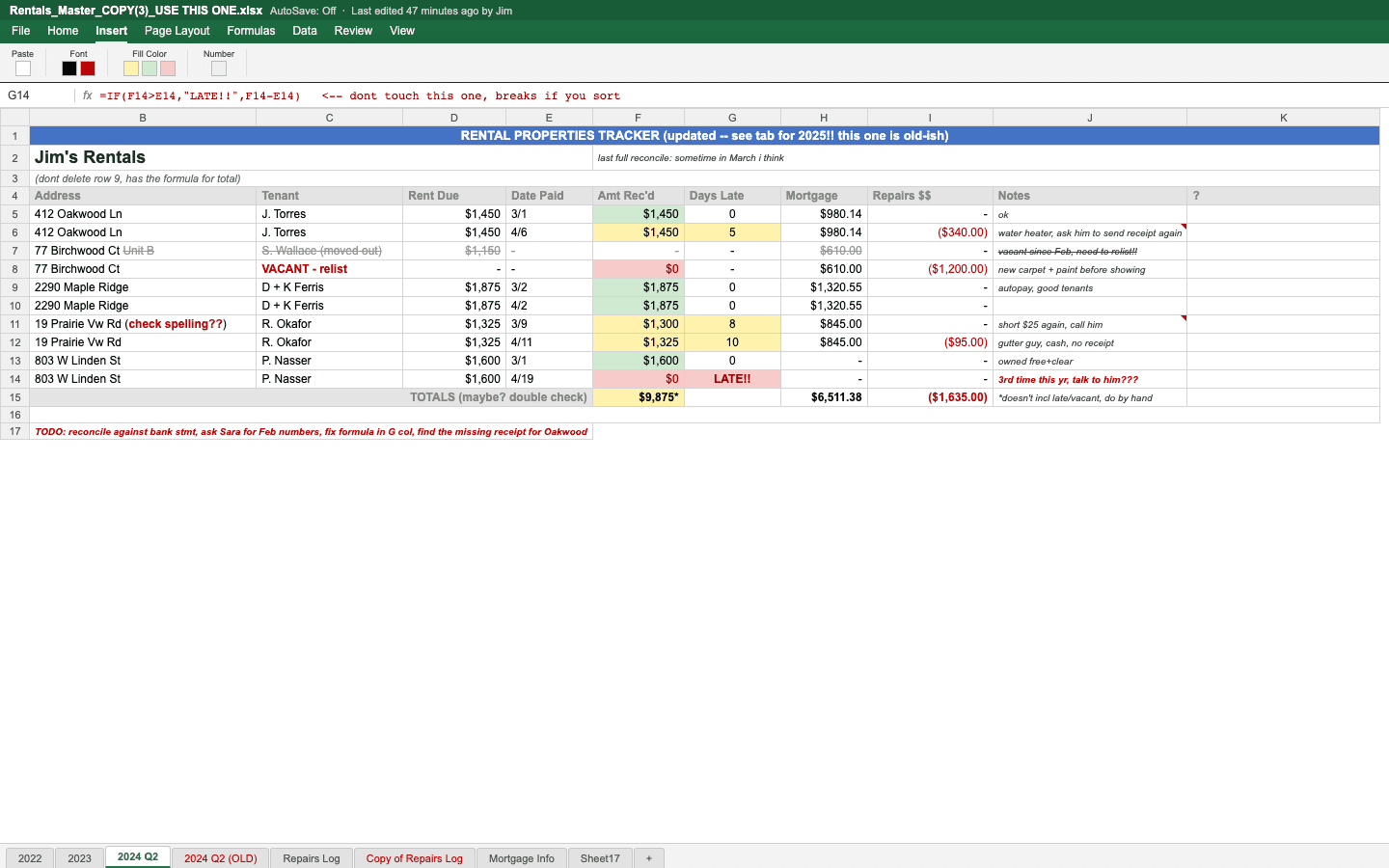Screen dimensions: 1389x868
Task: Select the LATE!! cell in Days Late
Action: (x=732, y=379)
